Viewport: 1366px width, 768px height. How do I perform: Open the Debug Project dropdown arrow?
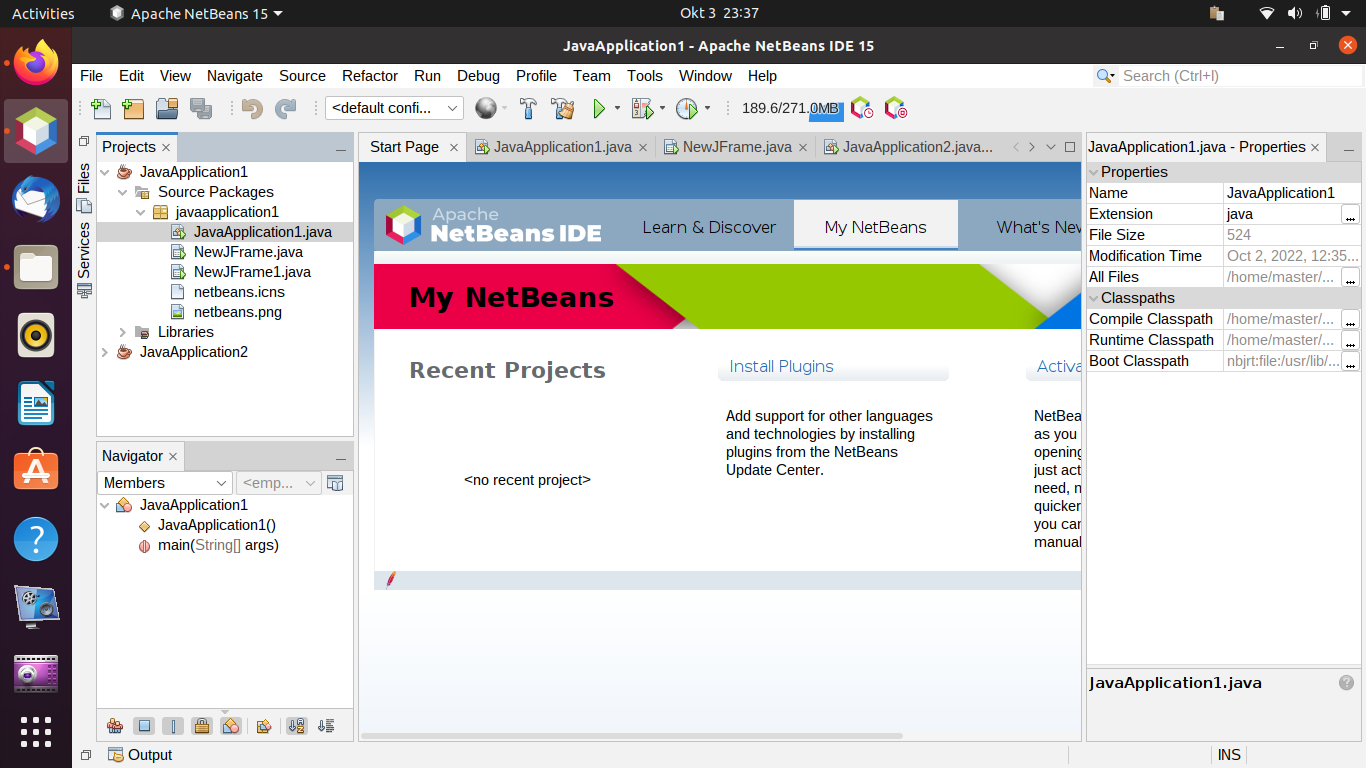(x=662, y=108)
